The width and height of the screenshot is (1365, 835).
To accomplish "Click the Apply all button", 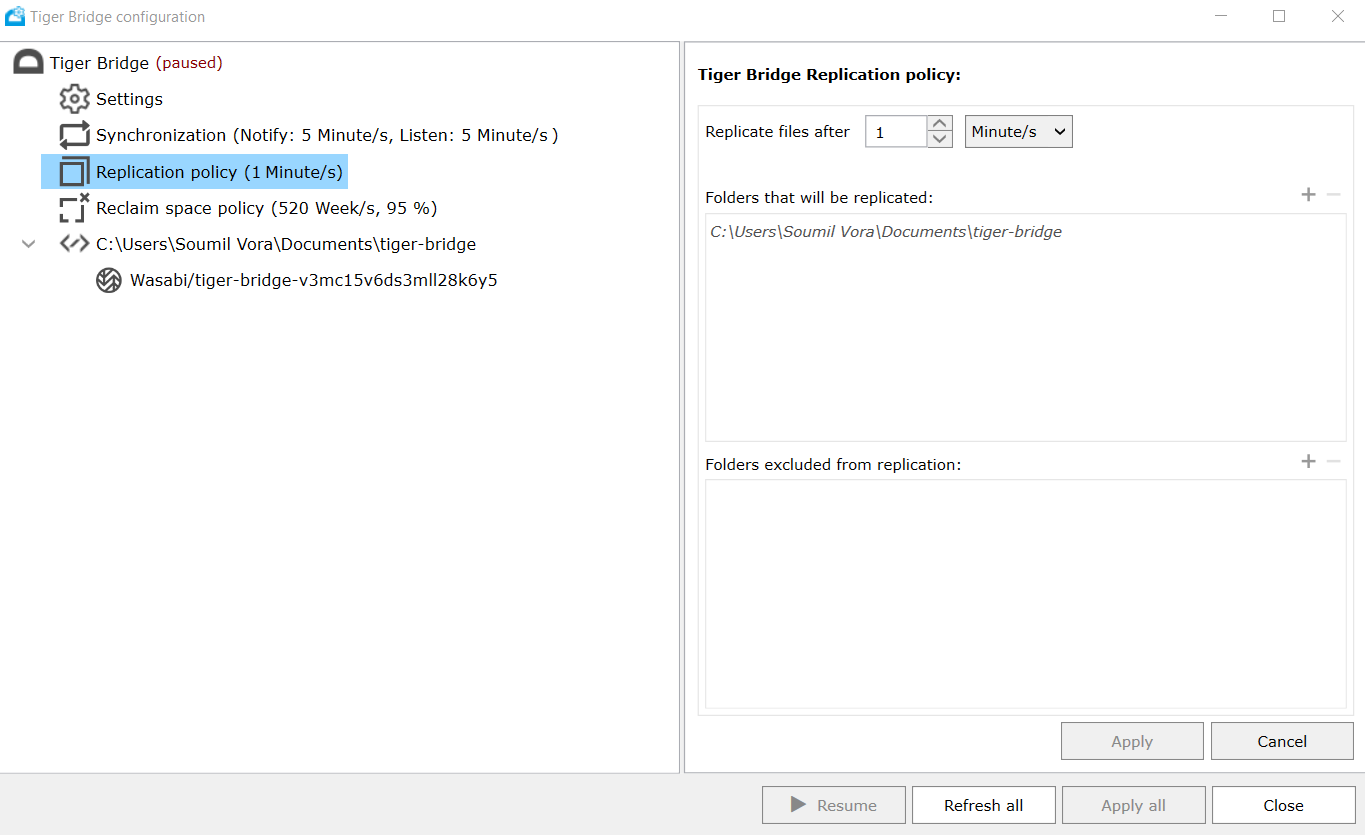I will 1133,805.
